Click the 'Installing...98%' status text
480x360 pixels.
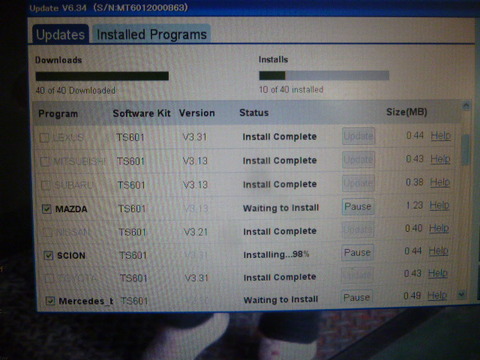(276, 255)
